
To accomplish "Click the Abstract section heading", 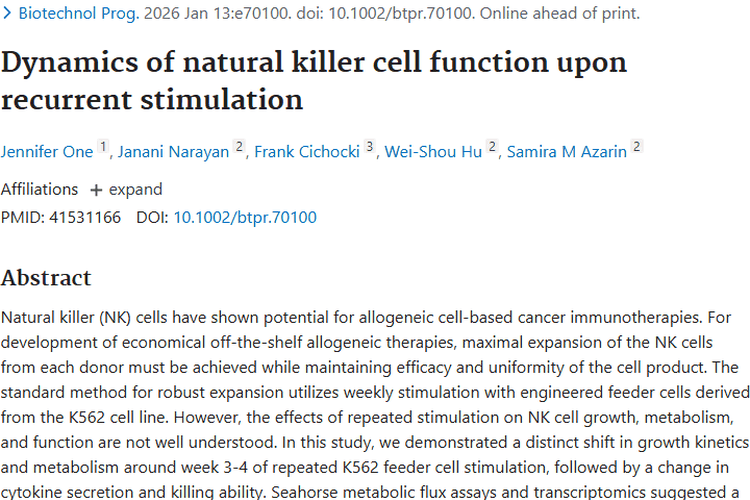I will click(46, 277).
